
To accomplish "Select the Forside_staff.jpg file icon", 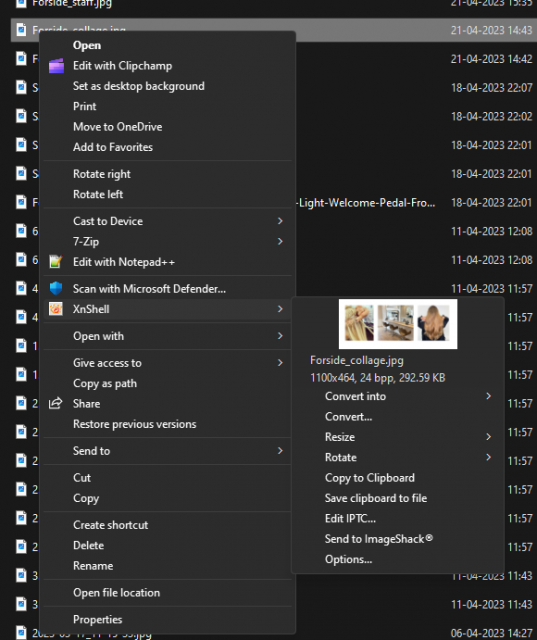I will pos(21,3).
